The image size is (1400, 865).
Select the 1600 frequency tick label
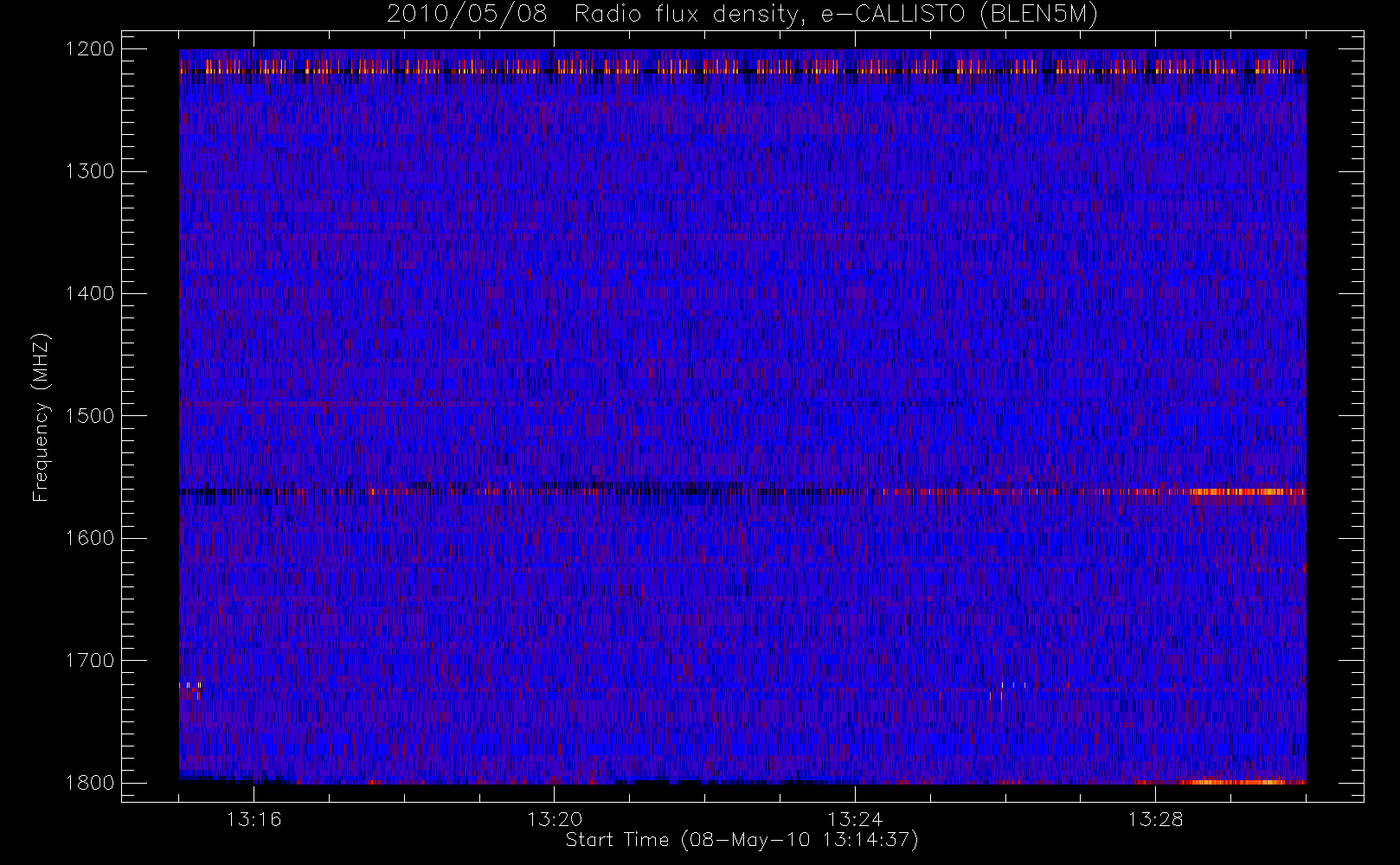click(90, 538)
